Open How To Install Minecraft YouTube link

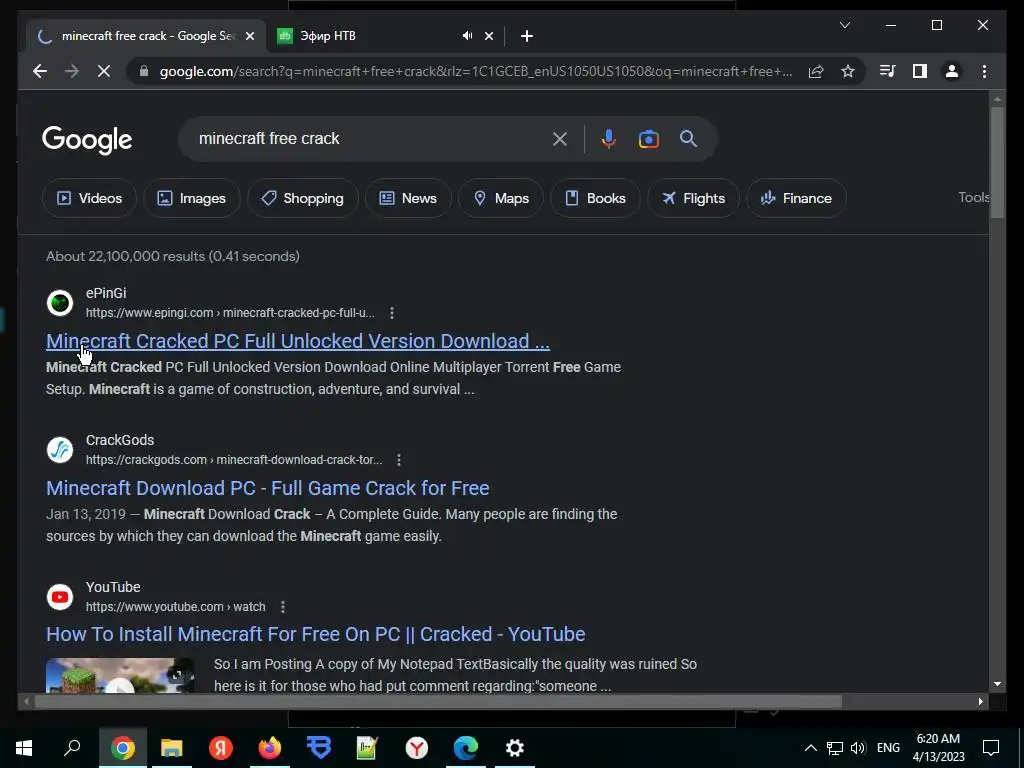pos(315,634)
